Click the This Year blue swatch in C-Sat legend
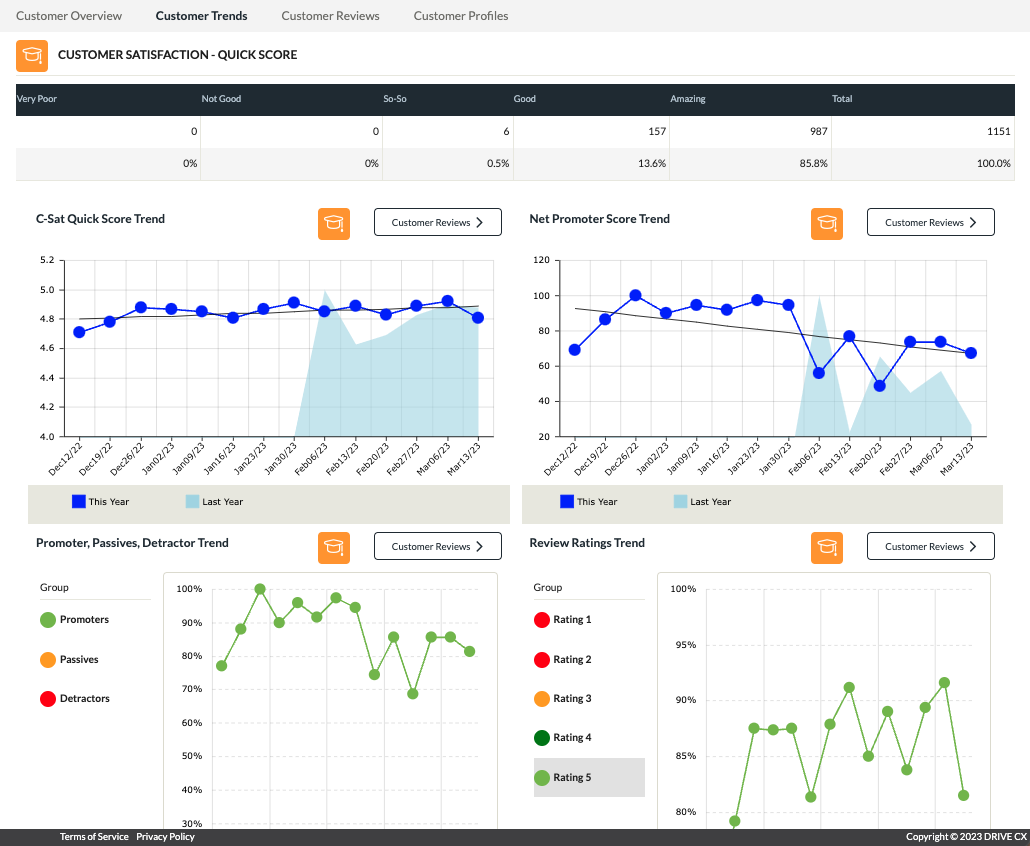The width and height of the screenshot is (1030, 846). 79,502
